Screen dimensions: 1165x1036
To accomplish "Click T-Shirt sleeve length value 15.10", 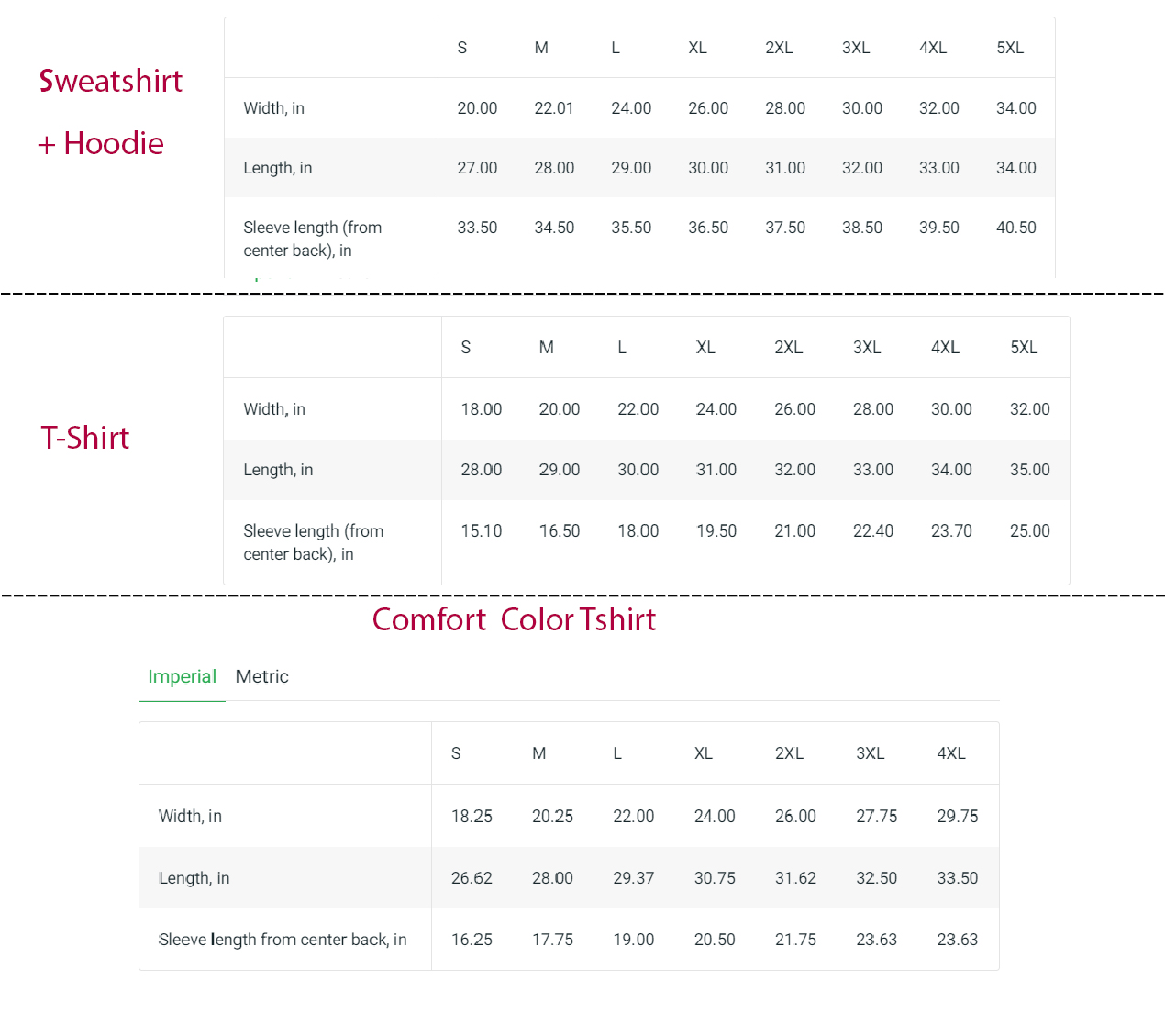I will 481,531.
